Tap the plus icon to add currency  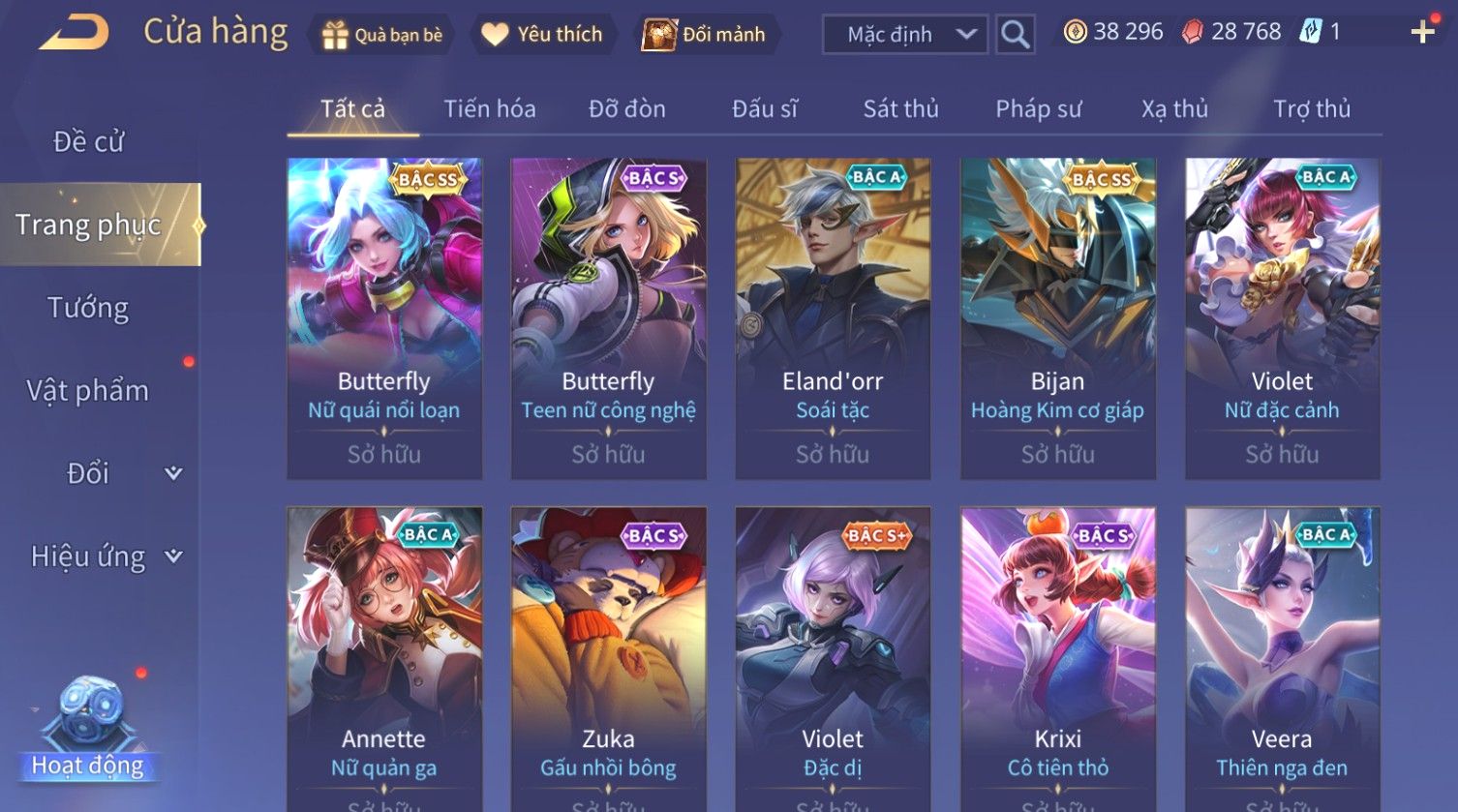(x=1422, y=33)
